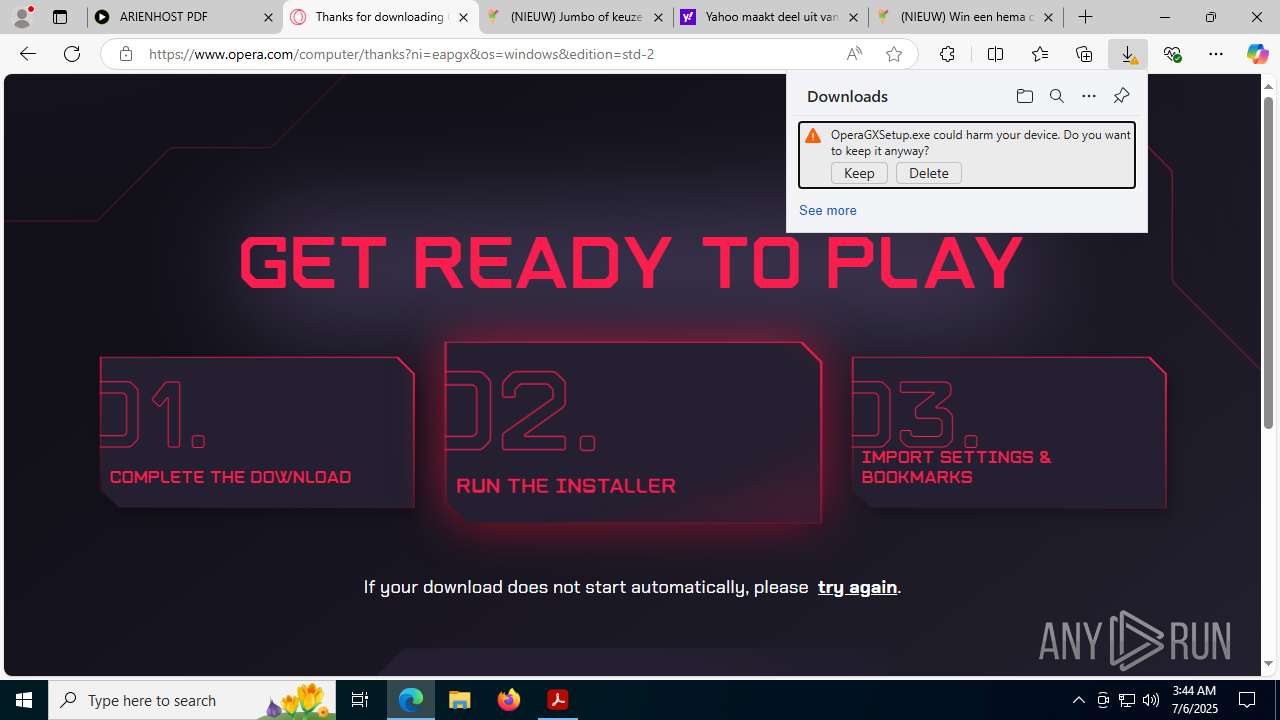Delete the OperaGXSetup.exe download
The width and height of the screenshot is (1280, 720).
click(929, 173)
